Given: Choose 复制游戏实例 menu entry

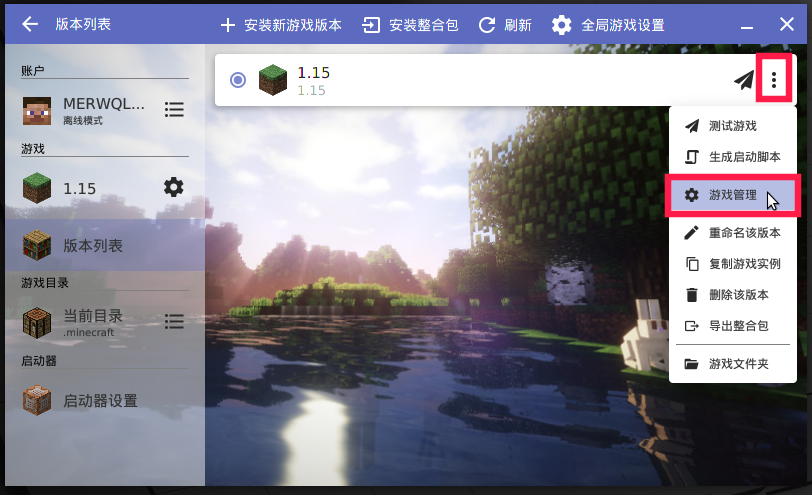Looking at the screenshot, I should 733,264.
